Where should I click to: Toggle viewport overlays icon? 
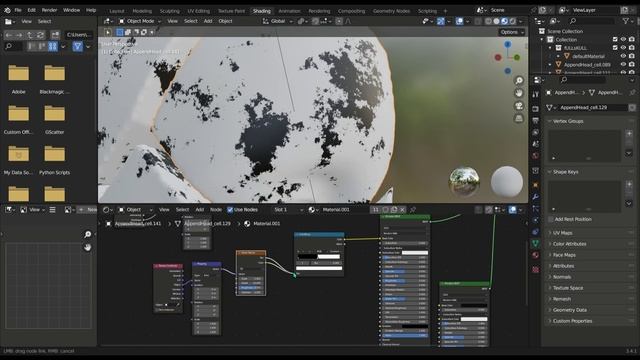click(460, 21)
